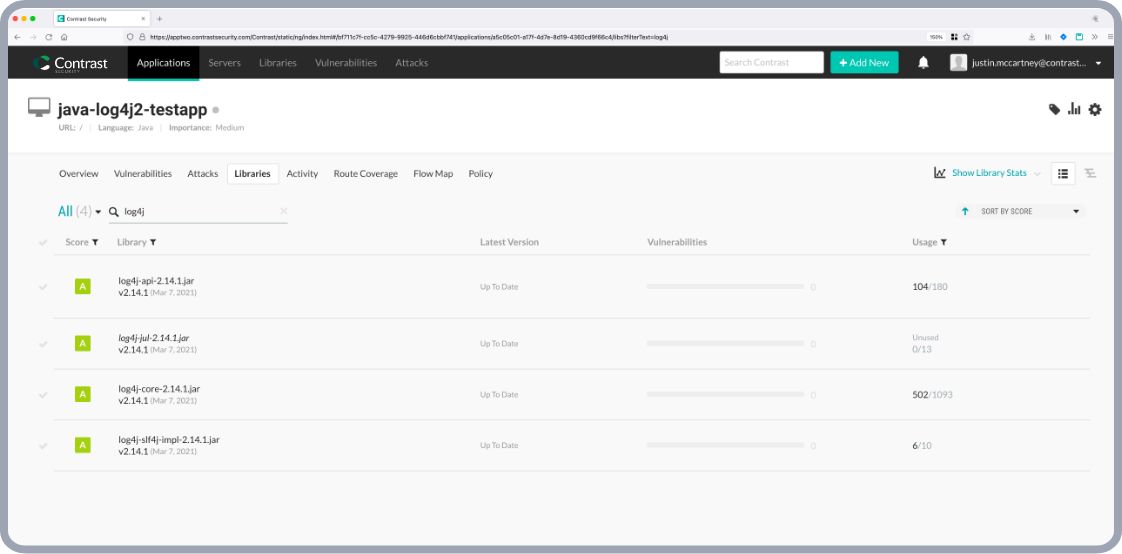
Task: Click the Add New button
Action: [x=864, y=62]
